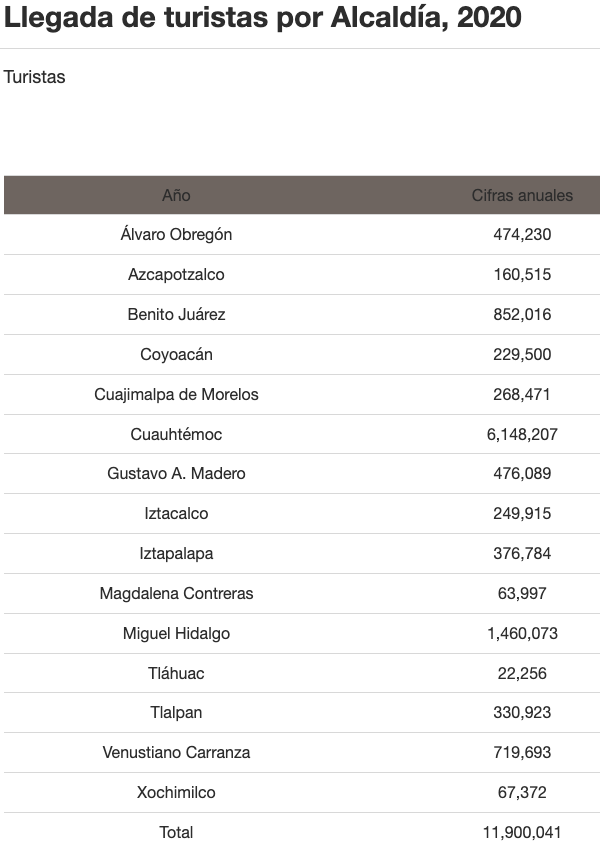This screenshot has height=851, width=600.
Task: Select the Cuajimalpa de Morelos cell
Action: click(x=176, y=394)
